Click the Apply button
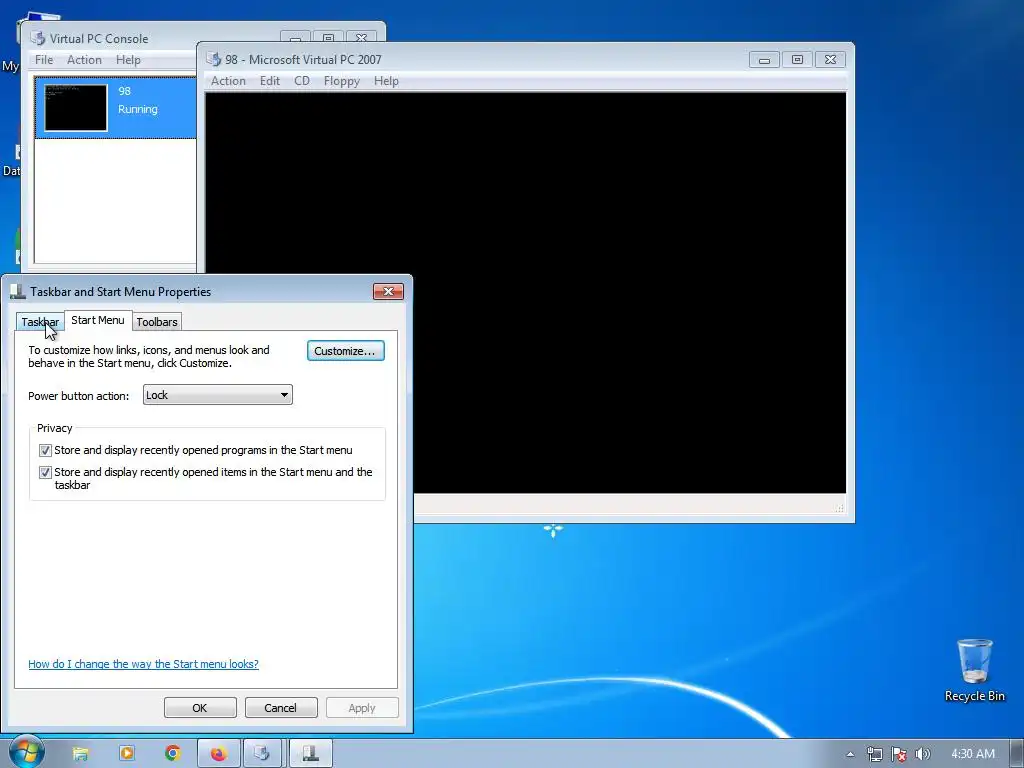 (362, 708)
